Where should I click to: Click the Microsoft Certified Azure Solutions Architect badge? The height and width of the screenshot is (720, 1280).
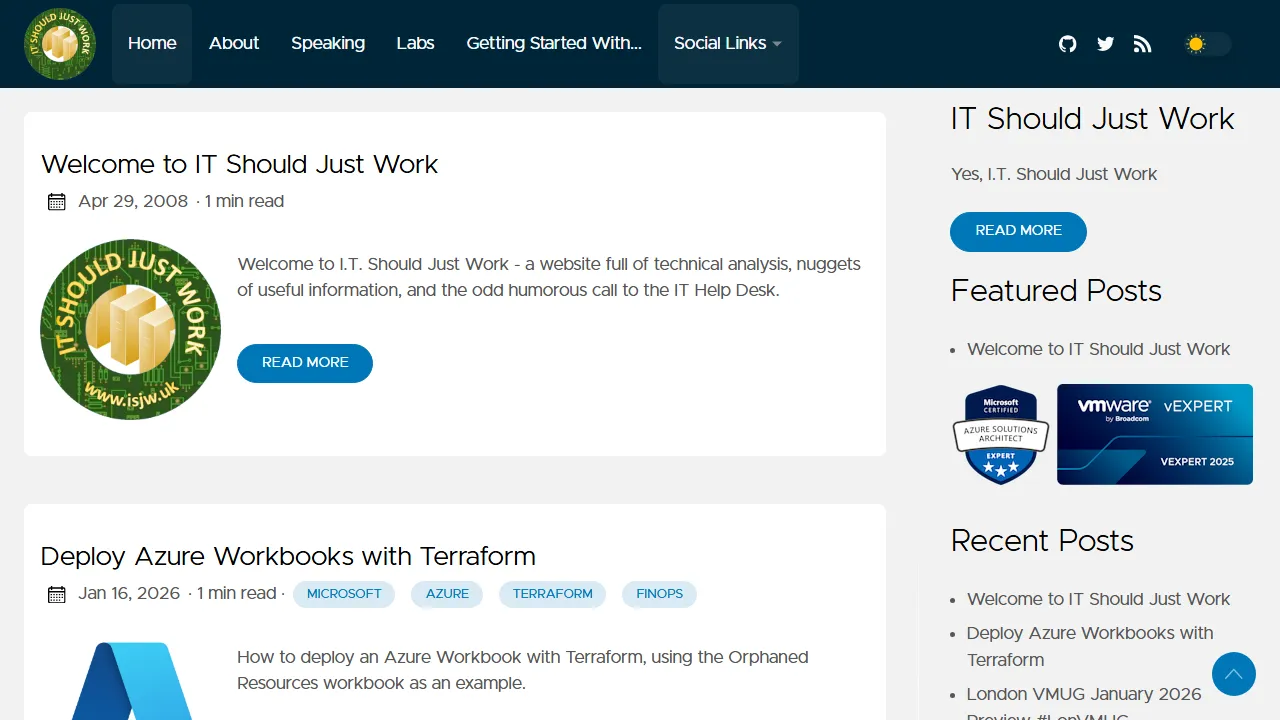click(1000, 434)
